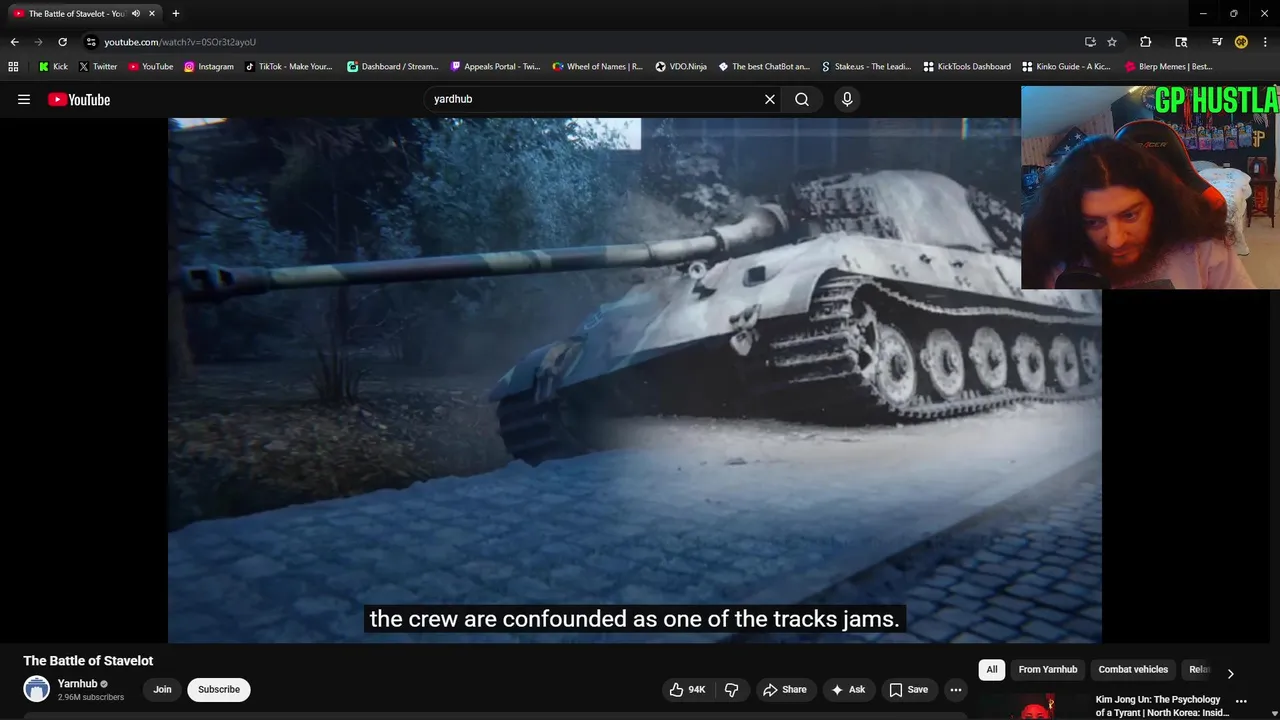Open the YouTube hamburger guide menu

(x=24, y=99)
